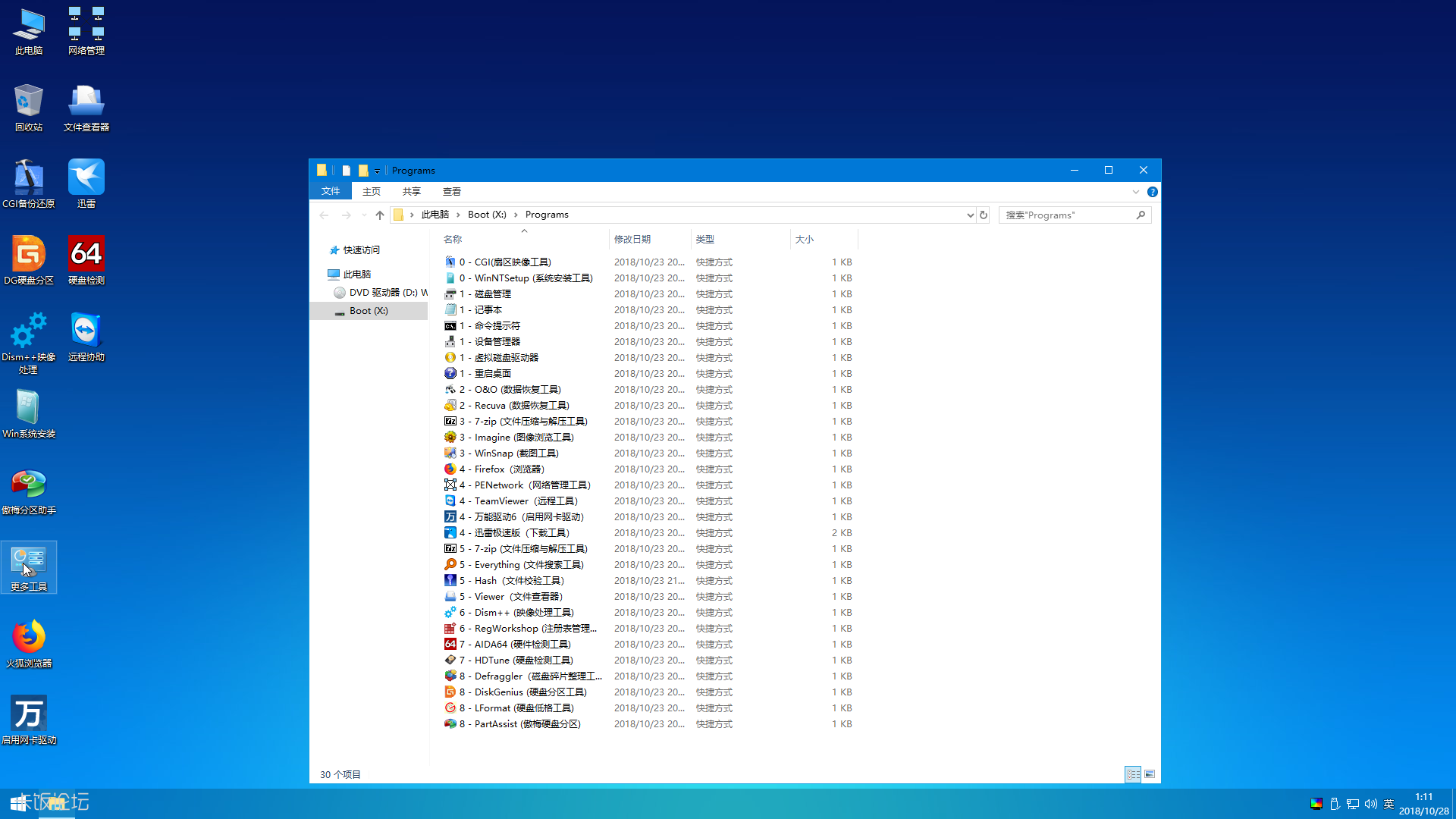The image size is (1456, 819).
Task: Click the clock date in taskbar
Action: pos(1423,804)
